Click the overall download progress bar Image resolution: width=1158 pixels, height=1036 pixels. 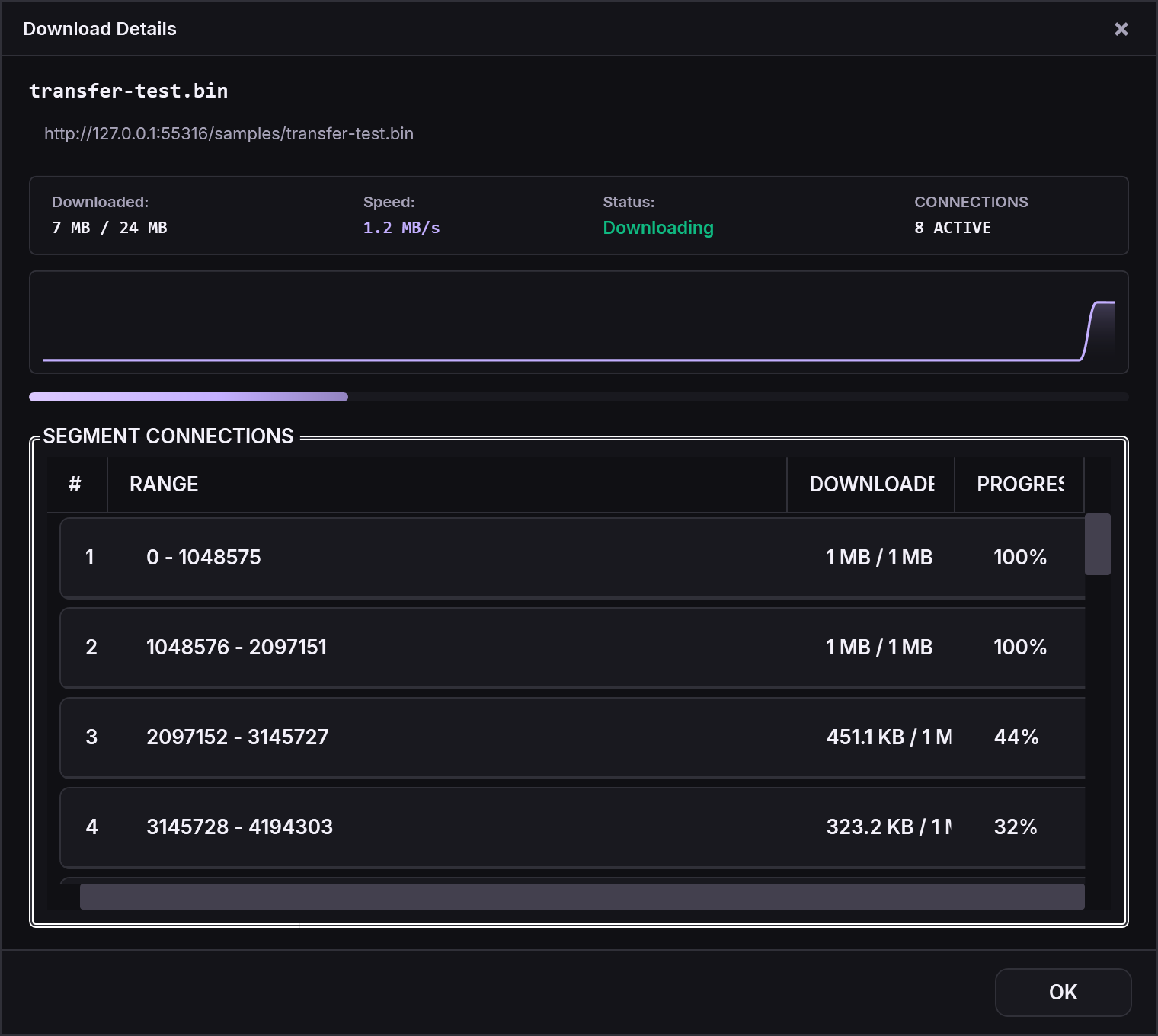[x=579, y=397]
